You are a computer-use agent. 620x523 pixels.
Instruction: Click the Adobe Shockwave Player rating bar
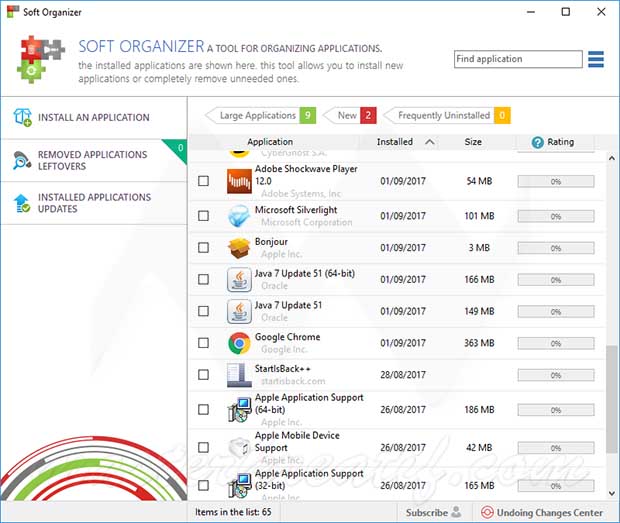tap(556, 181)
